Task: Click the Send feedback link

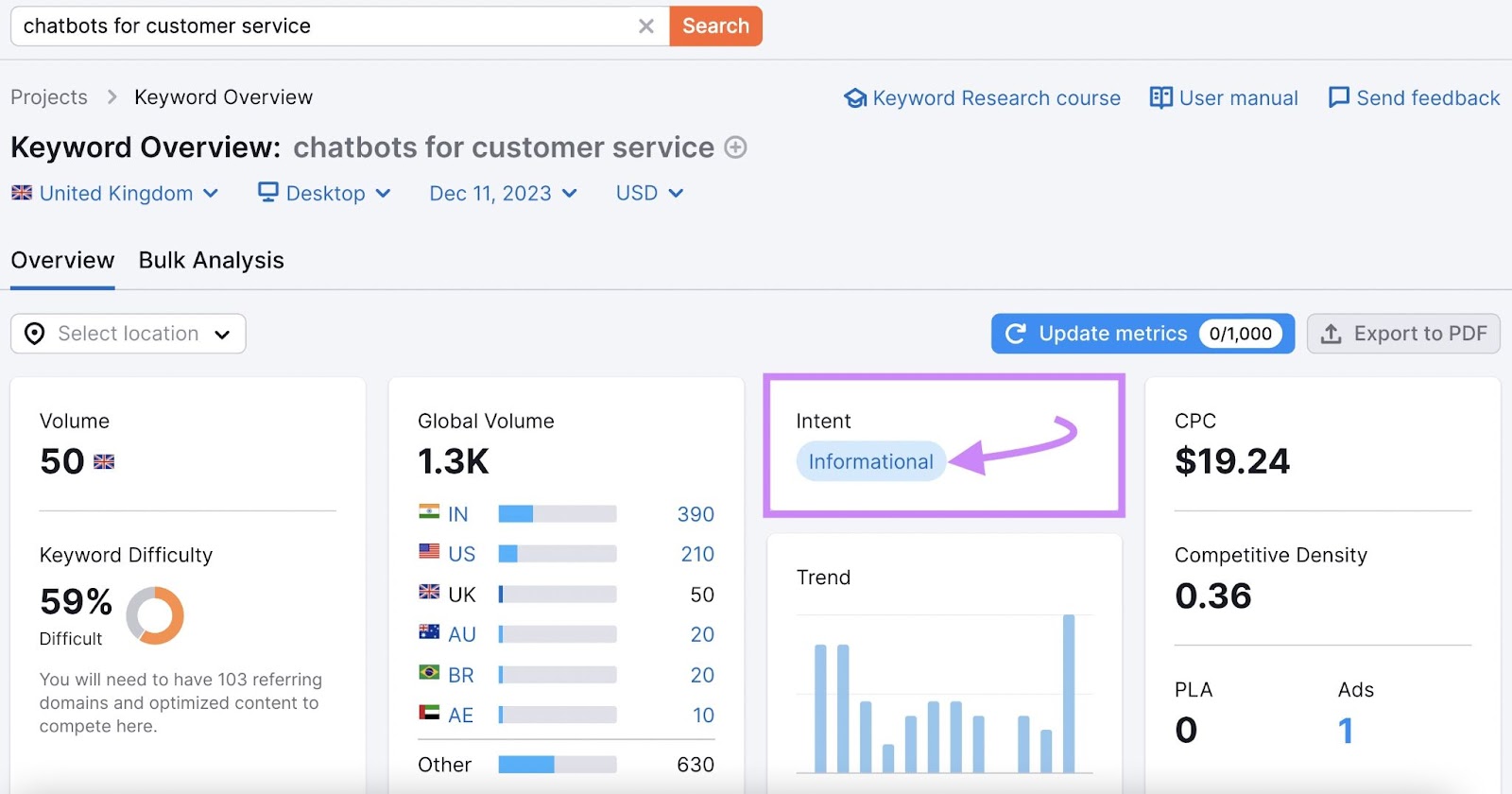Action: [x=1428, y=98]
